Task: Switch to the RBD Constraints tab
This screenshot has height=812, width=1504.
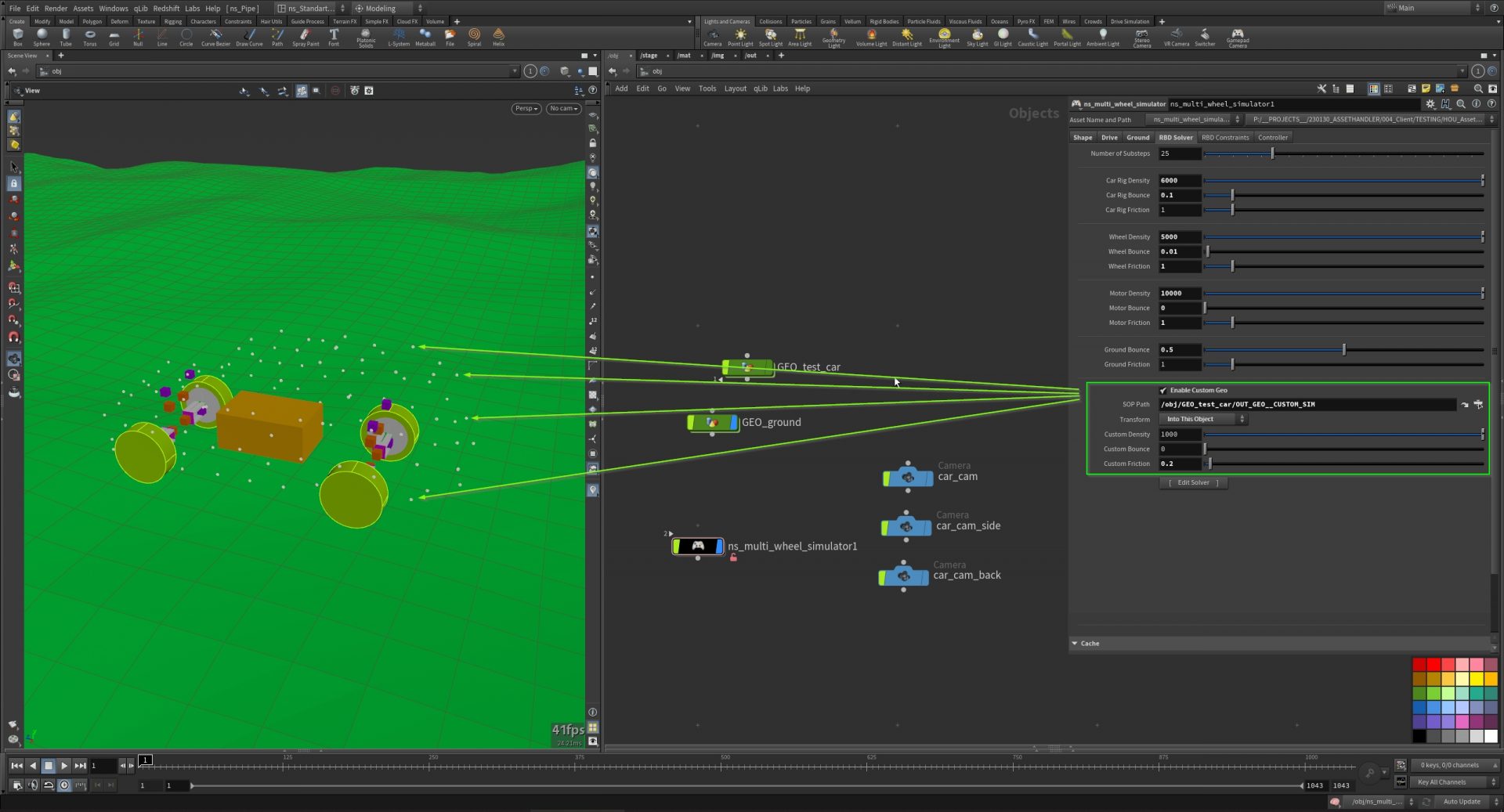Action: pos(1225,138)
